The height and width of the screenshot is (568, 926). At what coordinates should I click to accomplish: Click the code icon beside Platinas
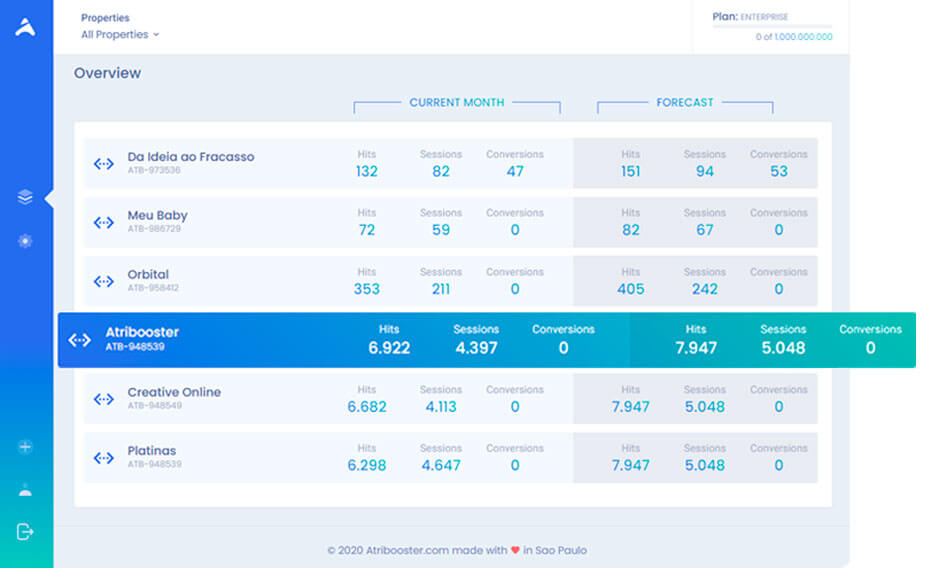[104, 458]
